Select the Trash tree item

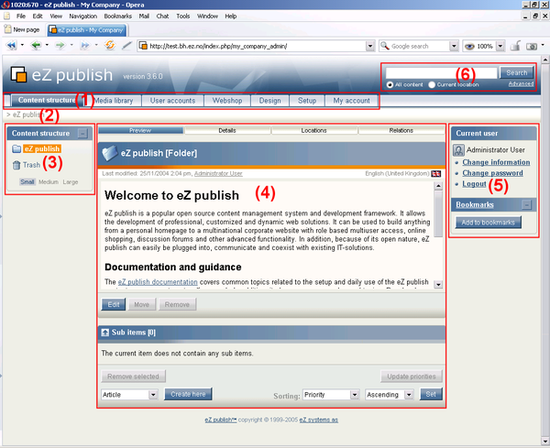click(x=32, y=165)
